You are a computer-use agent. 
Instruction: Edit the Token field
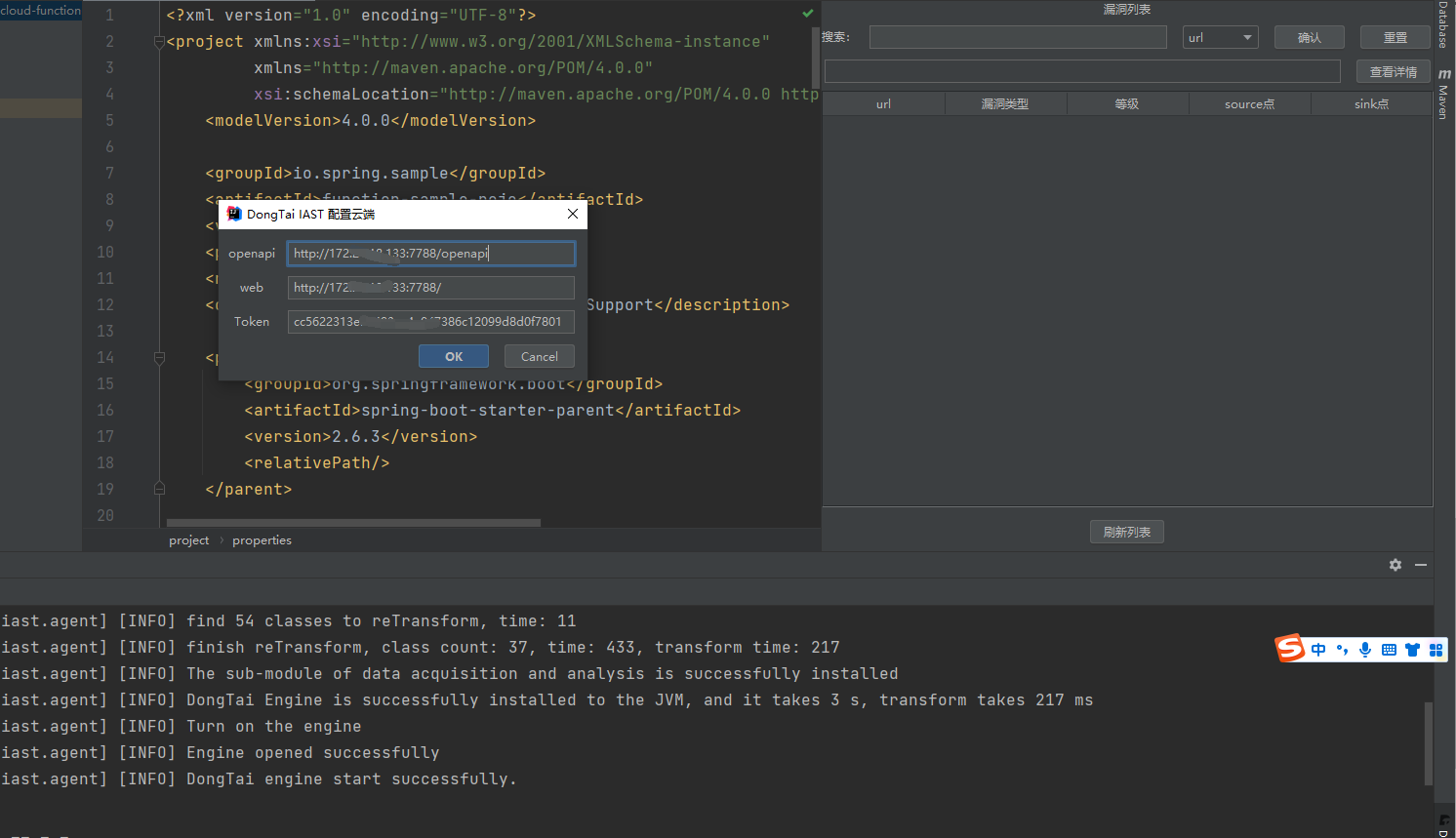(430, 322)
